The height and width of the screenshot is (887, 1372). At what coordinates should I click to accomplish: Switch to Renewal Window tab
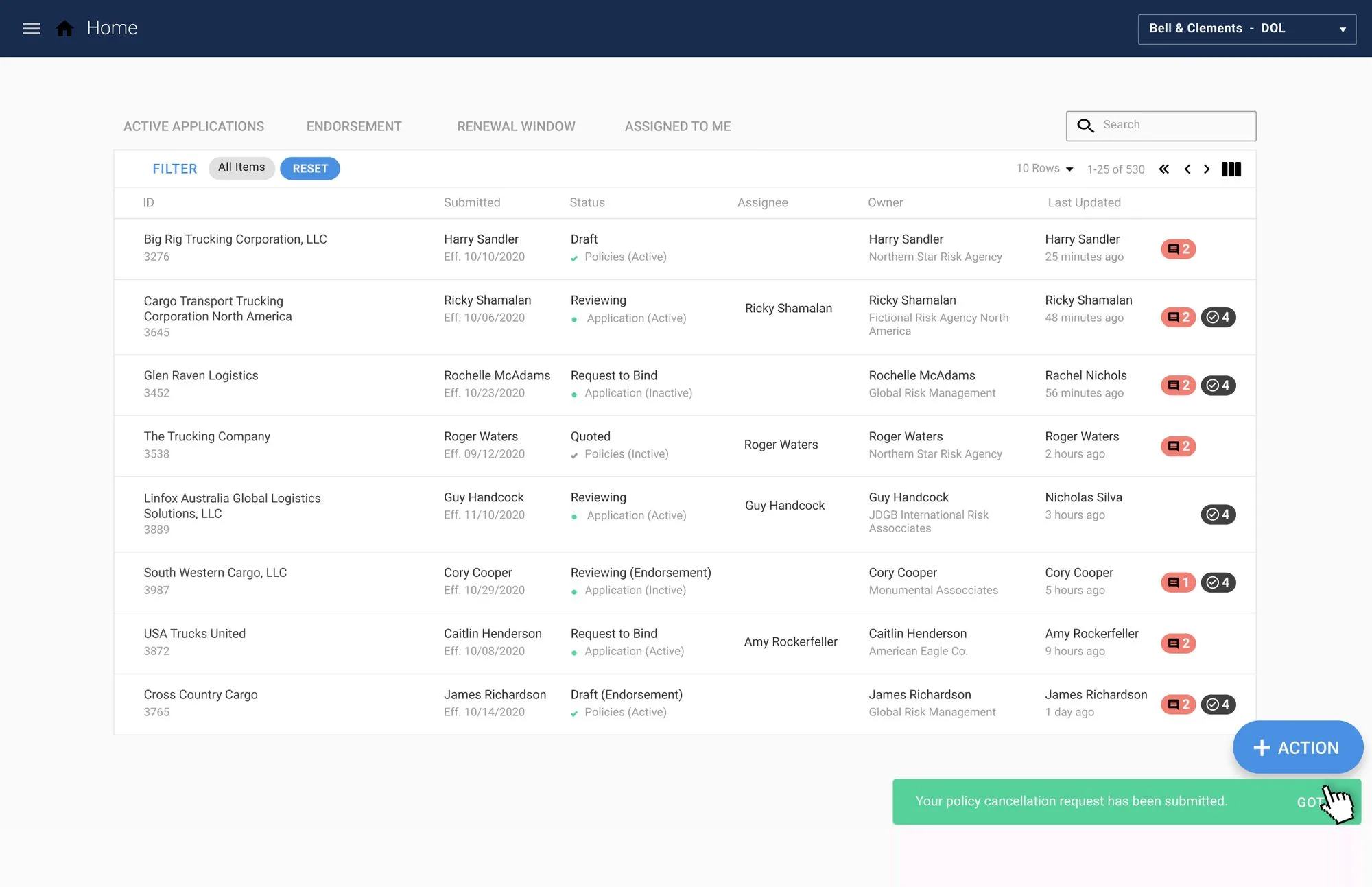tap(516, 126)
